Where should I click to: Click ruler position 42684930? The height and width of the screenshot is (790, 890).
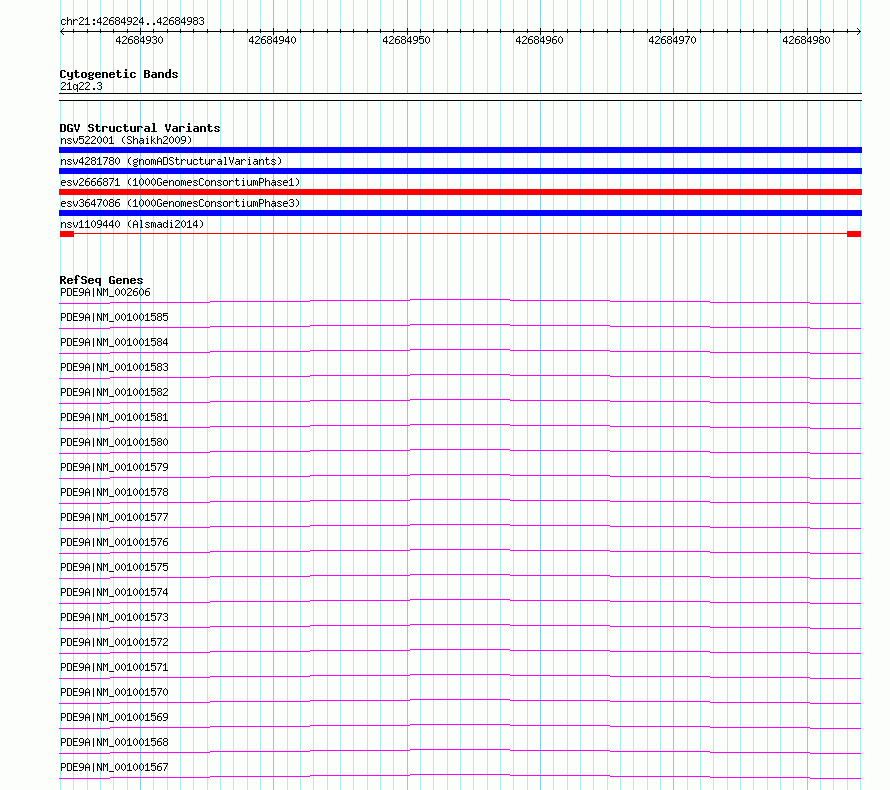139,40
